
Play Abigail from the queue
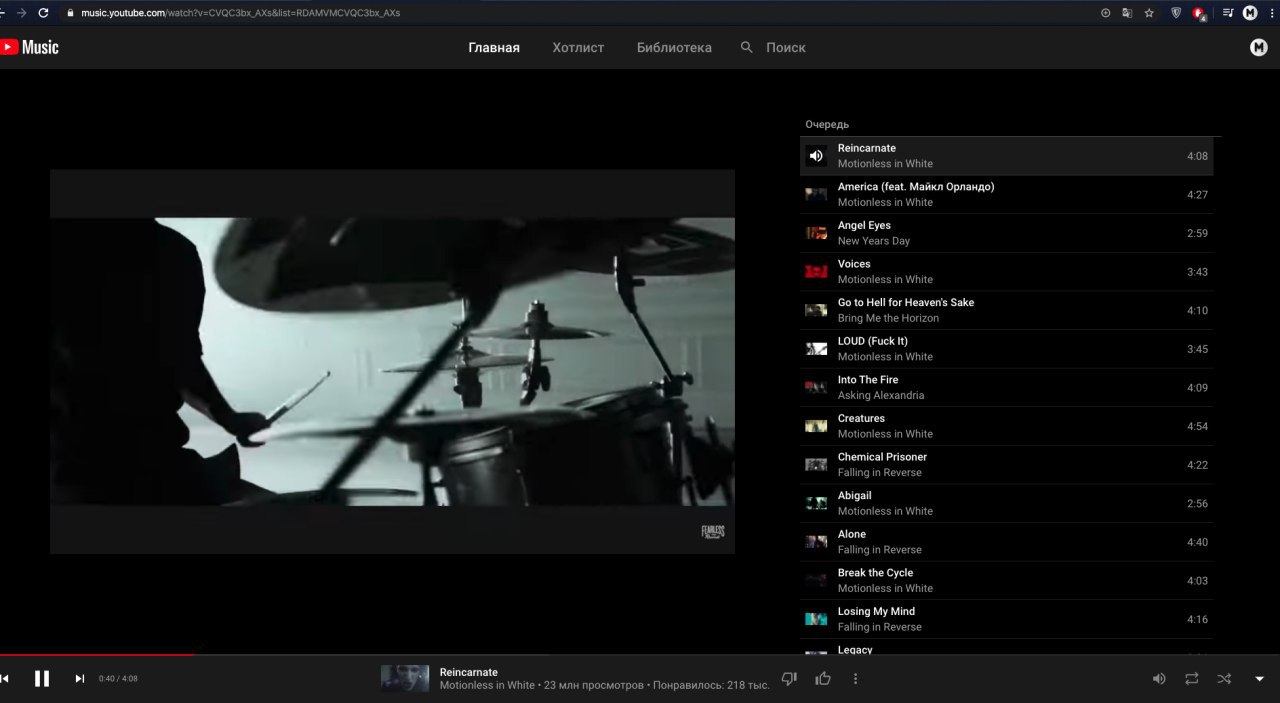click(x=1006, y=503)
